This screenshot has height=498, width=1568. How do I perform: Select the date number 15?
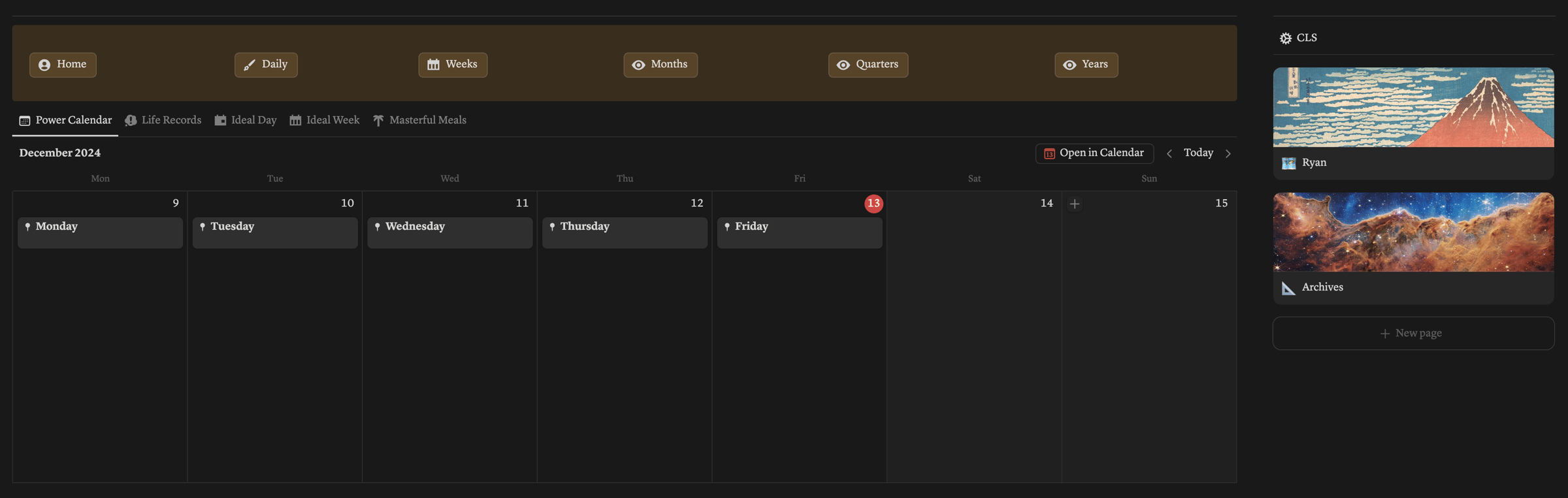coord(1221,203)
